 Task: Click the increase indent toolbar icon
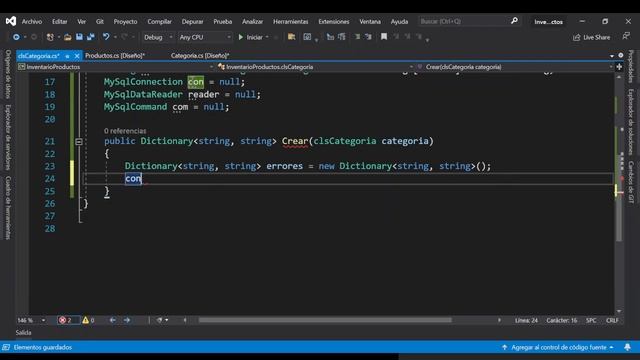[342, 37]
